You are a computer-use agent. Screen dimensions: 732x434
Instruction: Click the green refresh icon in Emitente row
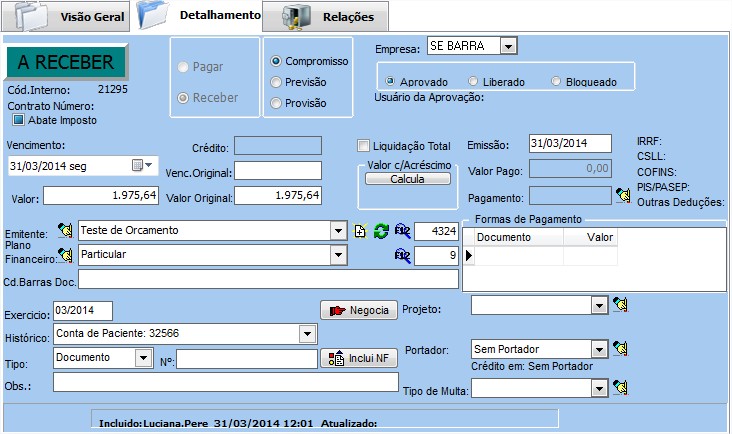380,231
